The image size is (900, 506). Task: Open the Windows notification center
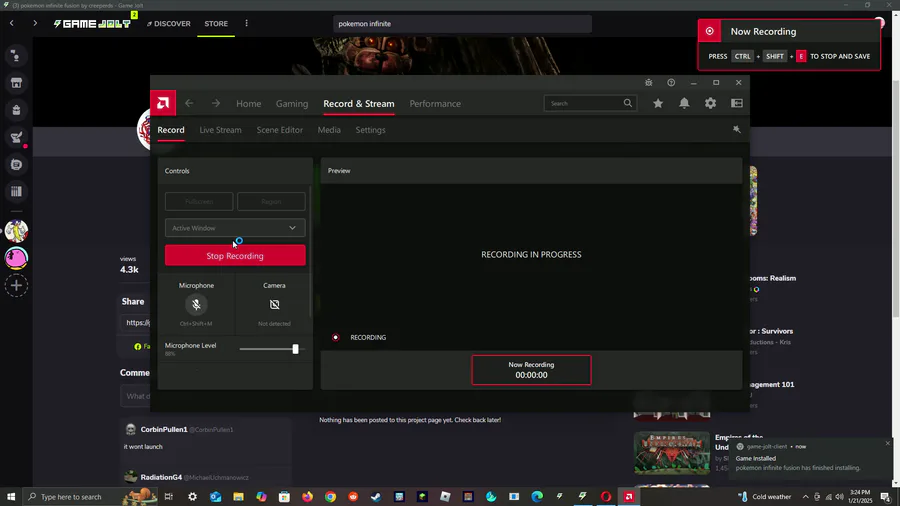[x=886, y=497]
